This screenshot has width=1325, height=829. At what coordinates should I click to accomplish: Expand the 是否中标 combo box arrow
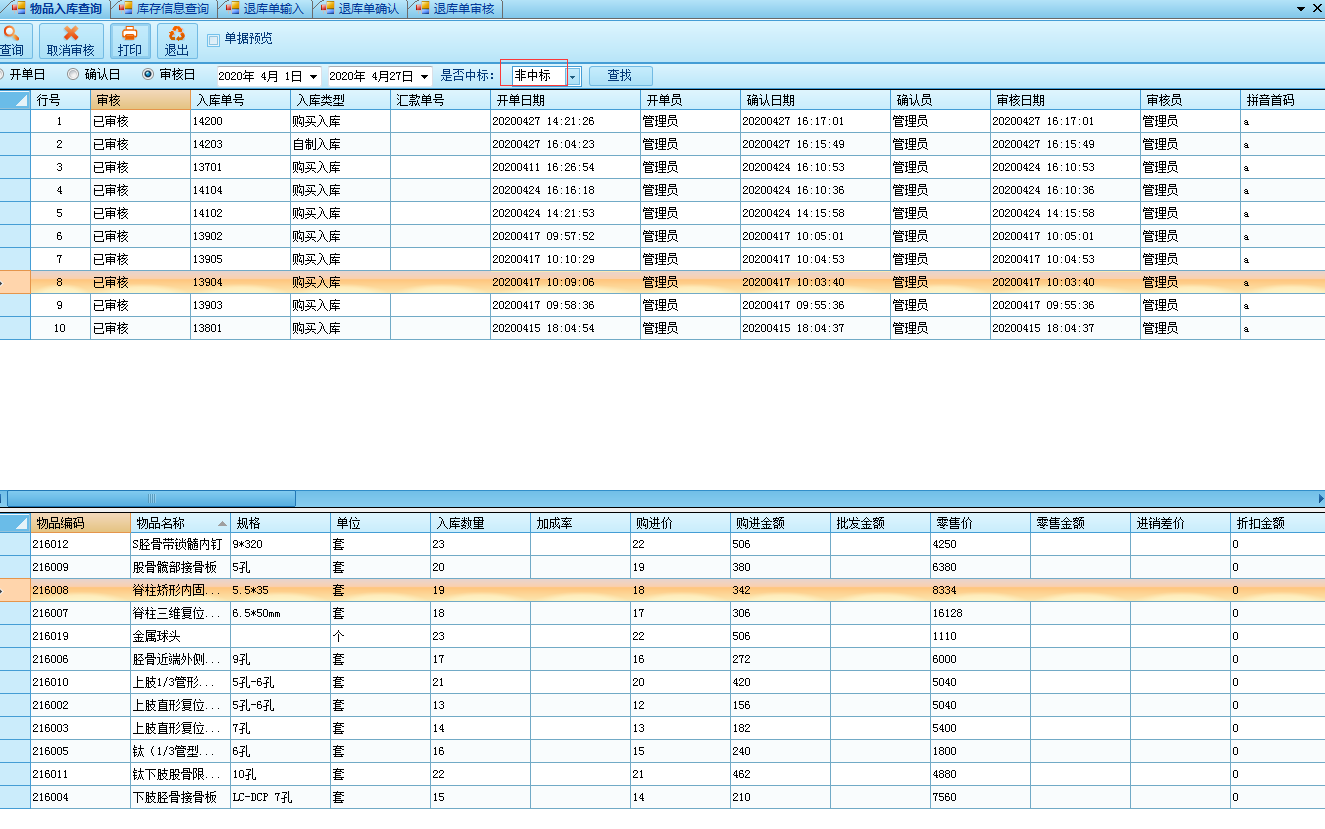[574, 76]
